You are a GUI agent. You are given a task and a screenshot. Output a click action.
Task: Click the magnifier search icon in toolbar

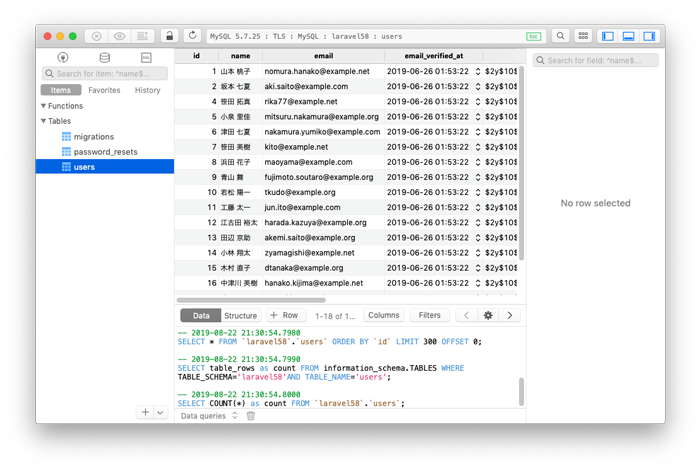[560, 36]
